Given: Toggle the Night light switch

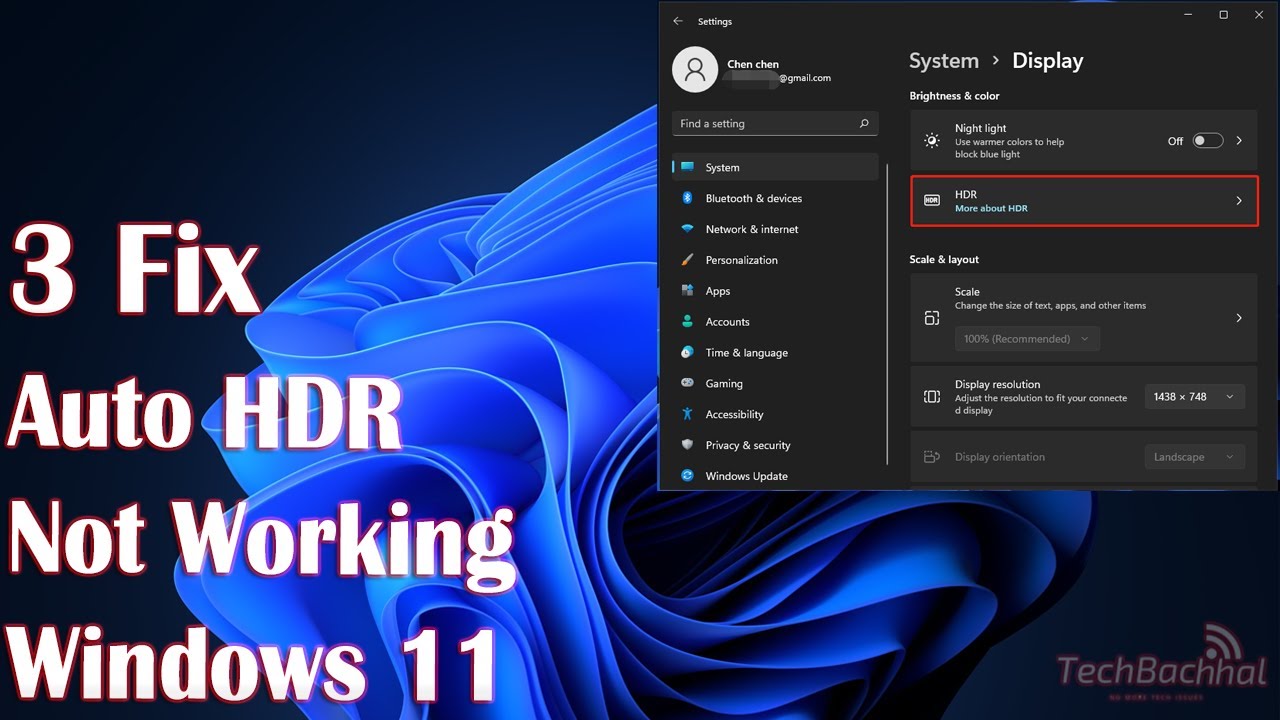Looking at the screenshot, I should click(x=1207, y=141).
